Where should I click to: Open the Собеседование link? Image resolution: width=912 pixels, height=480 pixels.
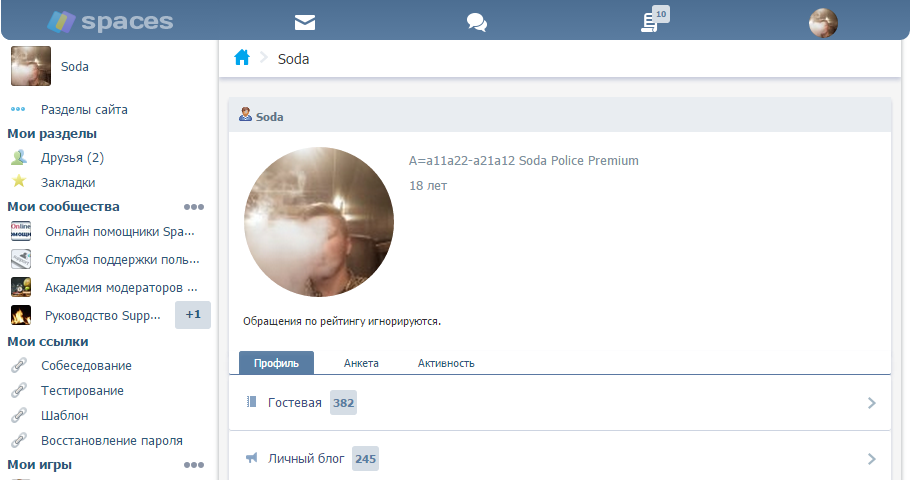click(x=86, y=365)
